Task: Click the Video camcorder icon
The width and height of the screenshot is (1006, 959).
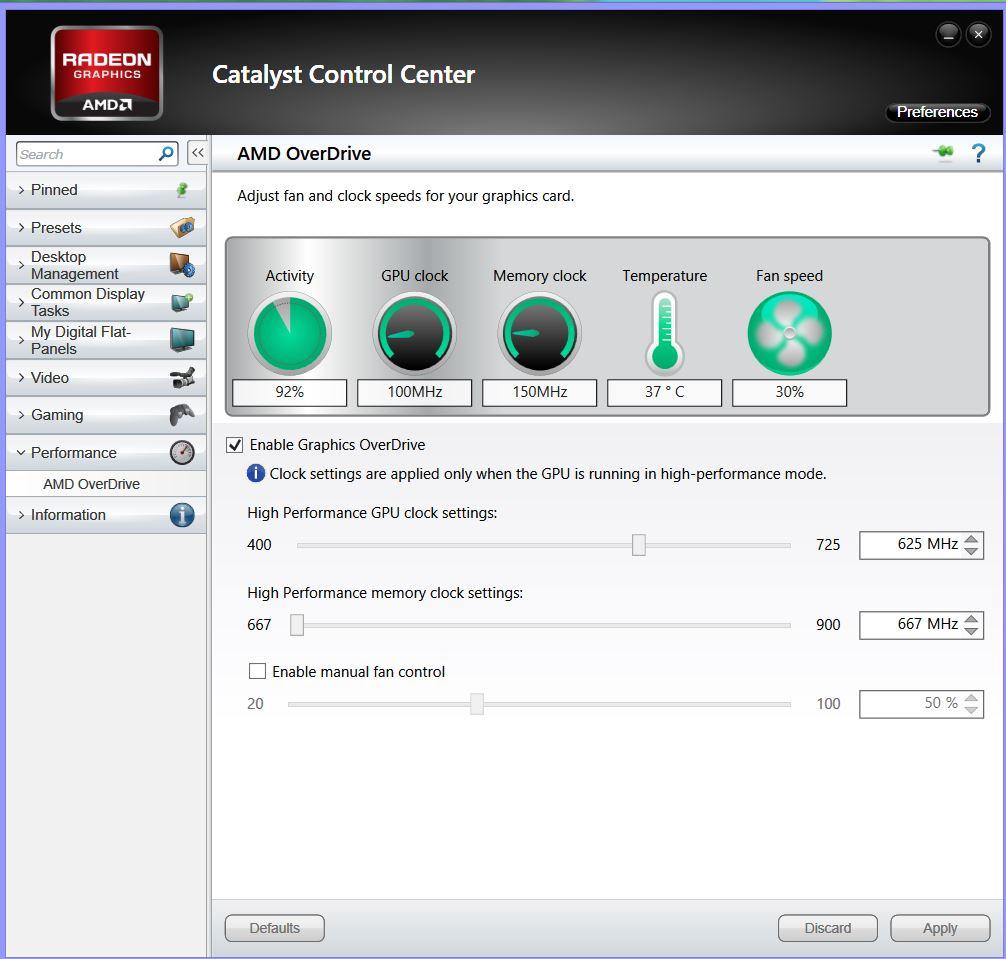Action: (x=183, y=378)
